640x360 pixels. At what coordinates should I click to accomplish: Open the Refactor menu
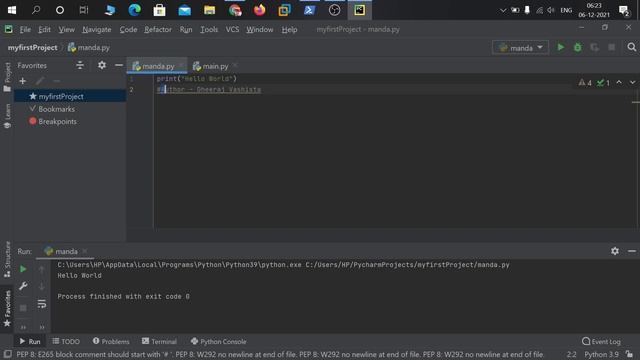click(158, 30)
